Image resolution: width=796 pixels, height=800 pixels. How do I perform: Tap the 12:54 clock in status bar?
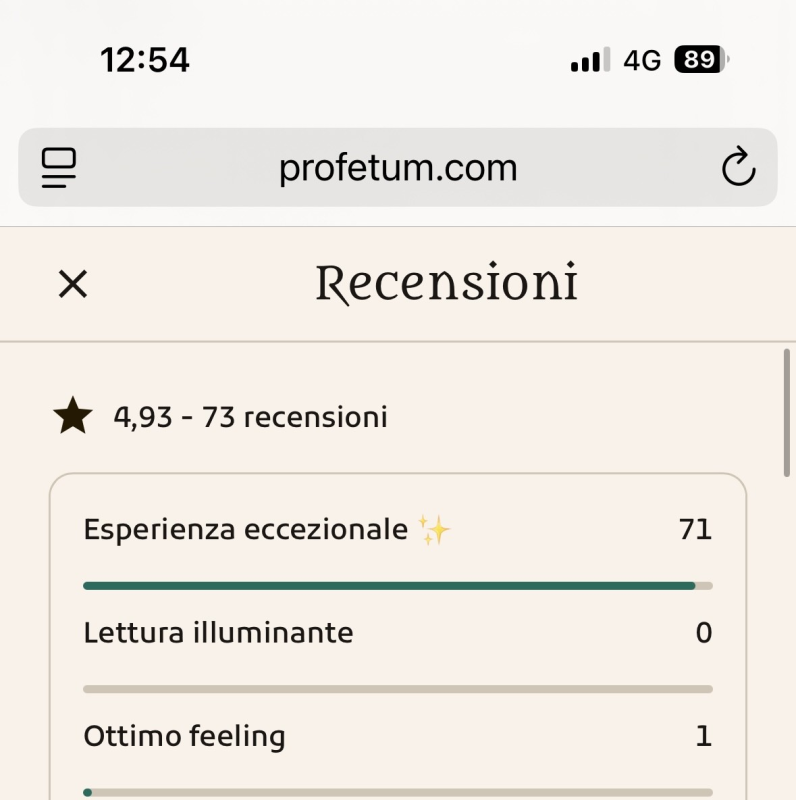tap(145, 60)
